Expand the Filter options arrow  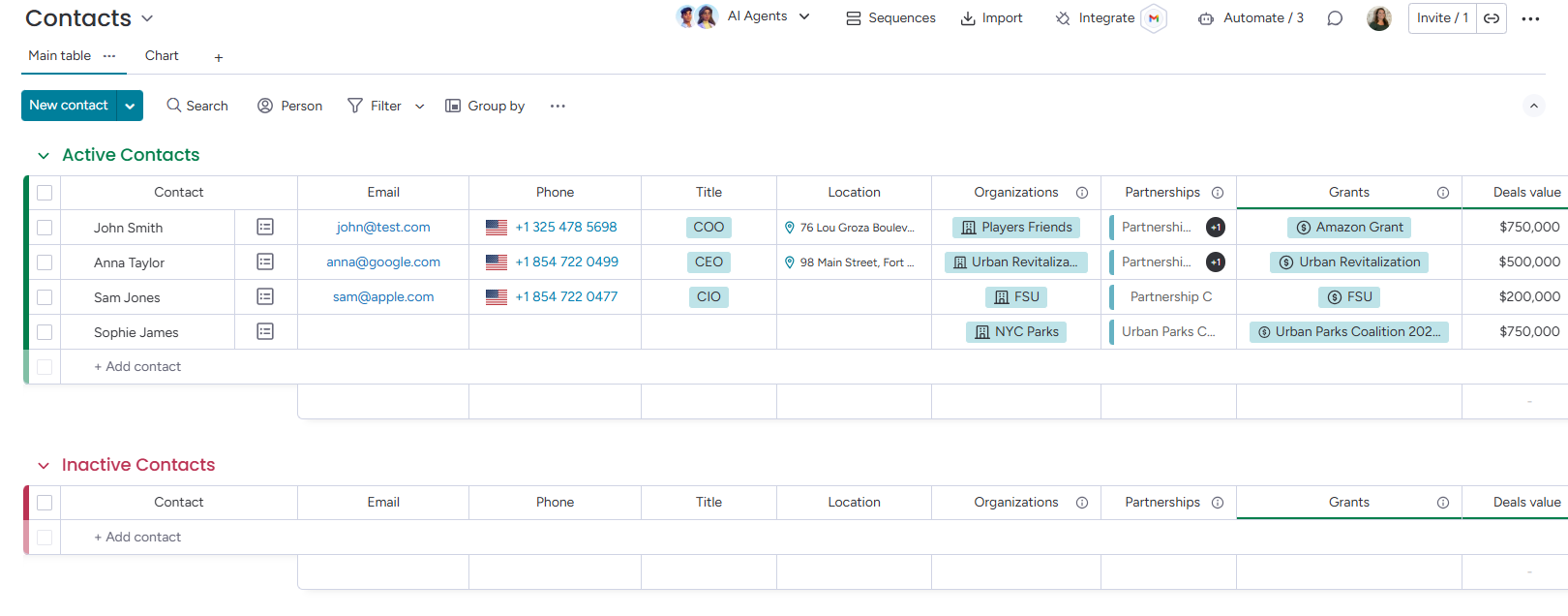419,107
